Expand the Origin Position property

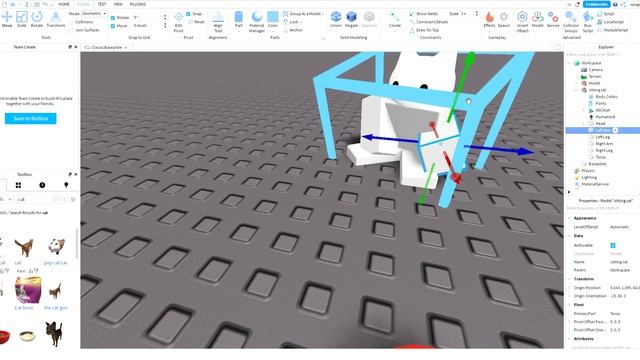tap(570, 288)
